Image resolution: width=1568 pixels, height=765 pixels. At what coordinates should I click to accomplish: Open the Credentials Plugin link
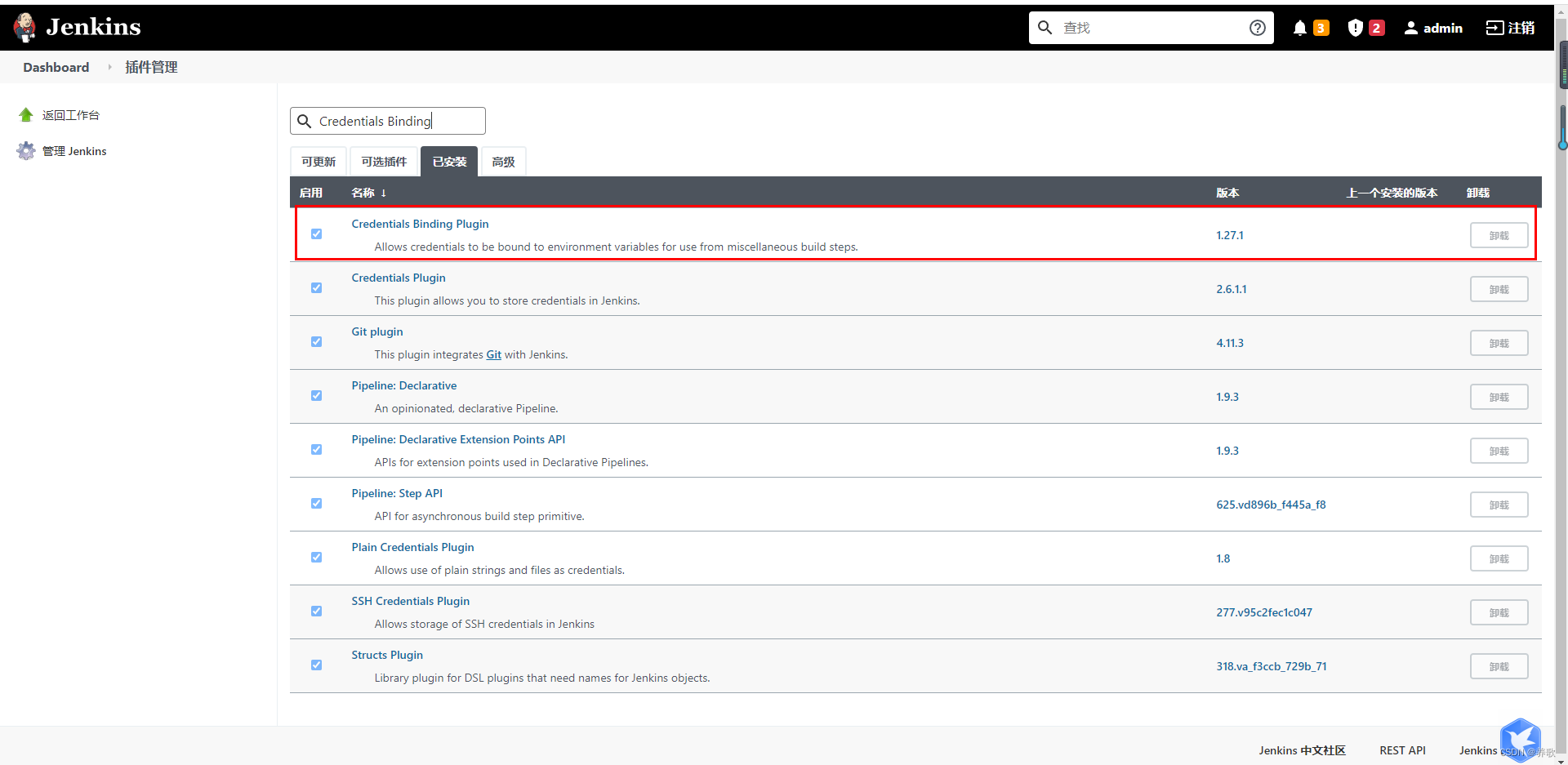coord(399,278)
